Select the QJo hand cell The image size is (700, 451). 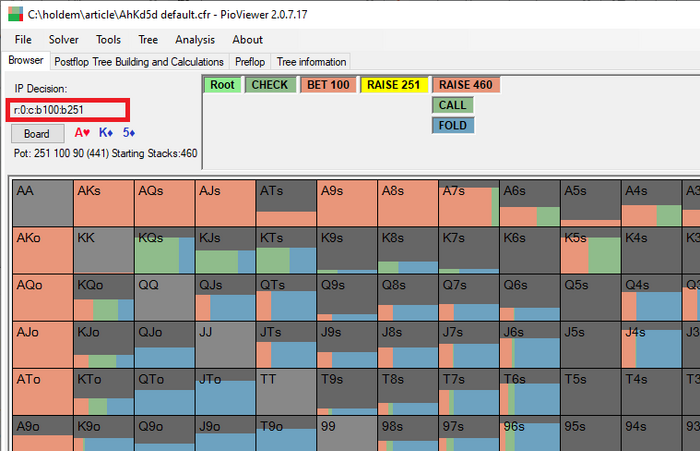point(164,345)
